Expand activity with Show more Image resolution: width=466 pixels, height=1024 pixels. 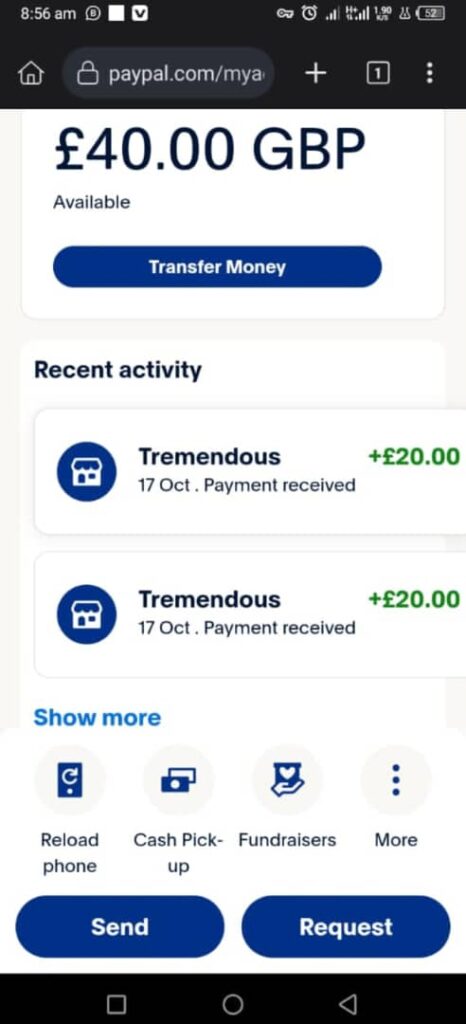tap(97, 717)
